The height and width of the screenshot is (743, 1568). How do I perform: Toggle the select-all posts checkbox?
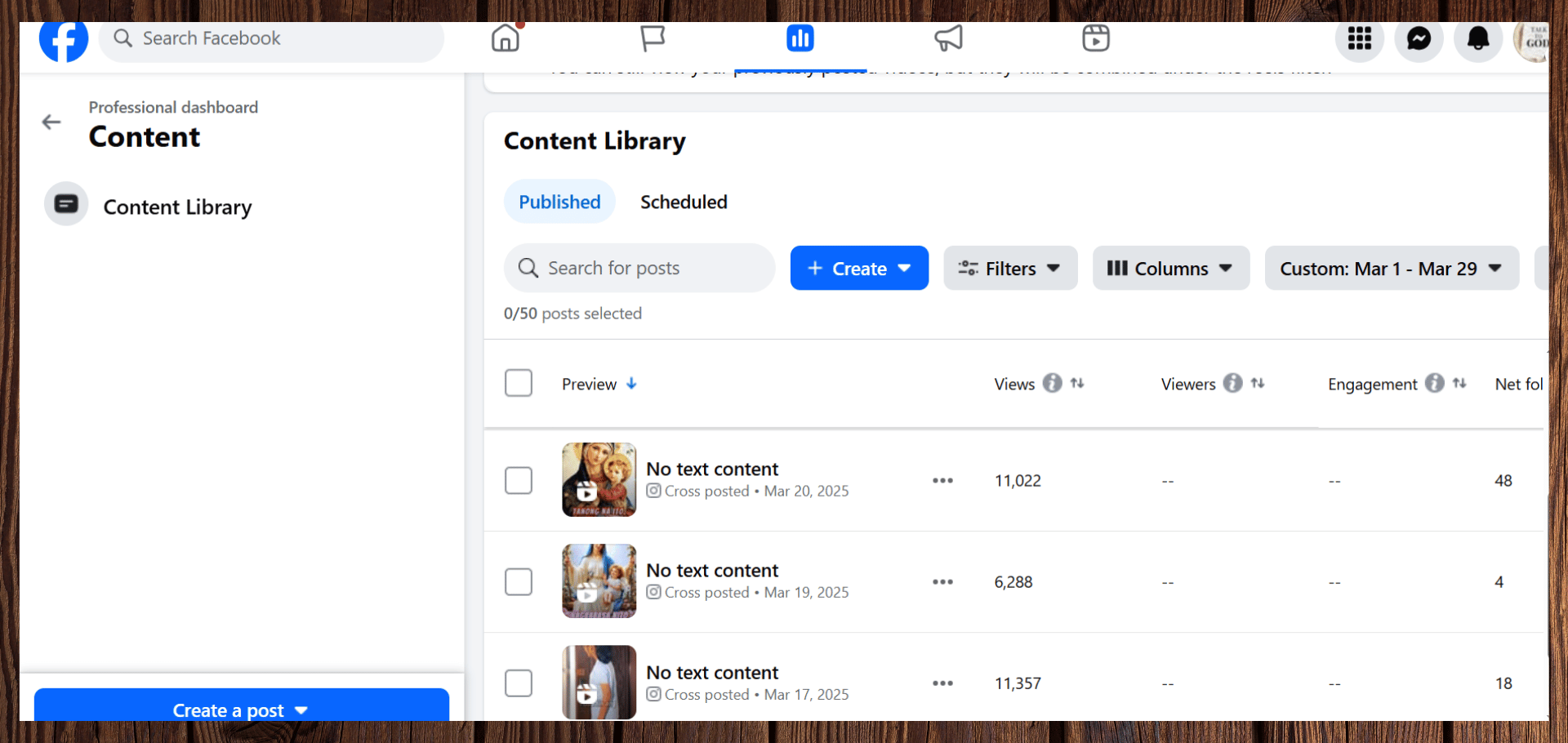click(519, 383)
